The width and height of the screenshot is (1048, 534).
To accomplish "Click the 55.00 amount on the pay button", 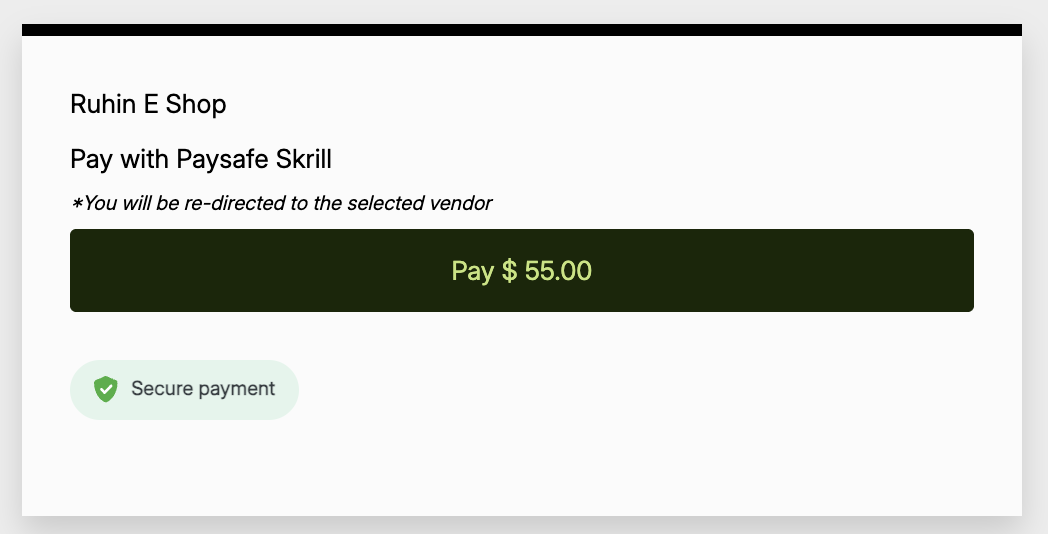I will point(558,271).
